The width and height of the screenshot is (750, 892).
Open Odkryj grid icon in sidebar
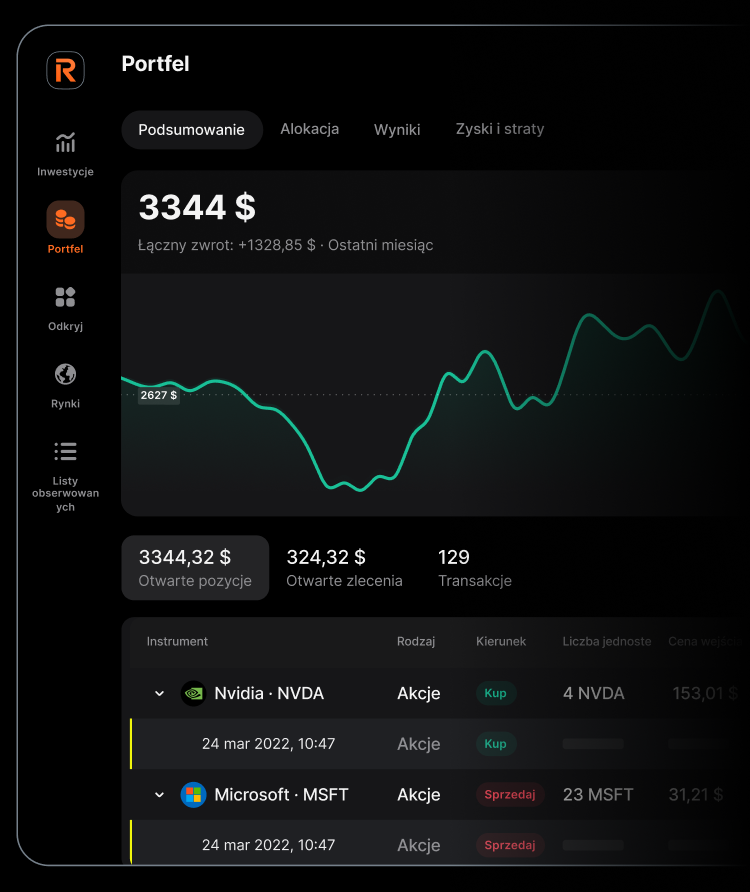pos(65,297)
